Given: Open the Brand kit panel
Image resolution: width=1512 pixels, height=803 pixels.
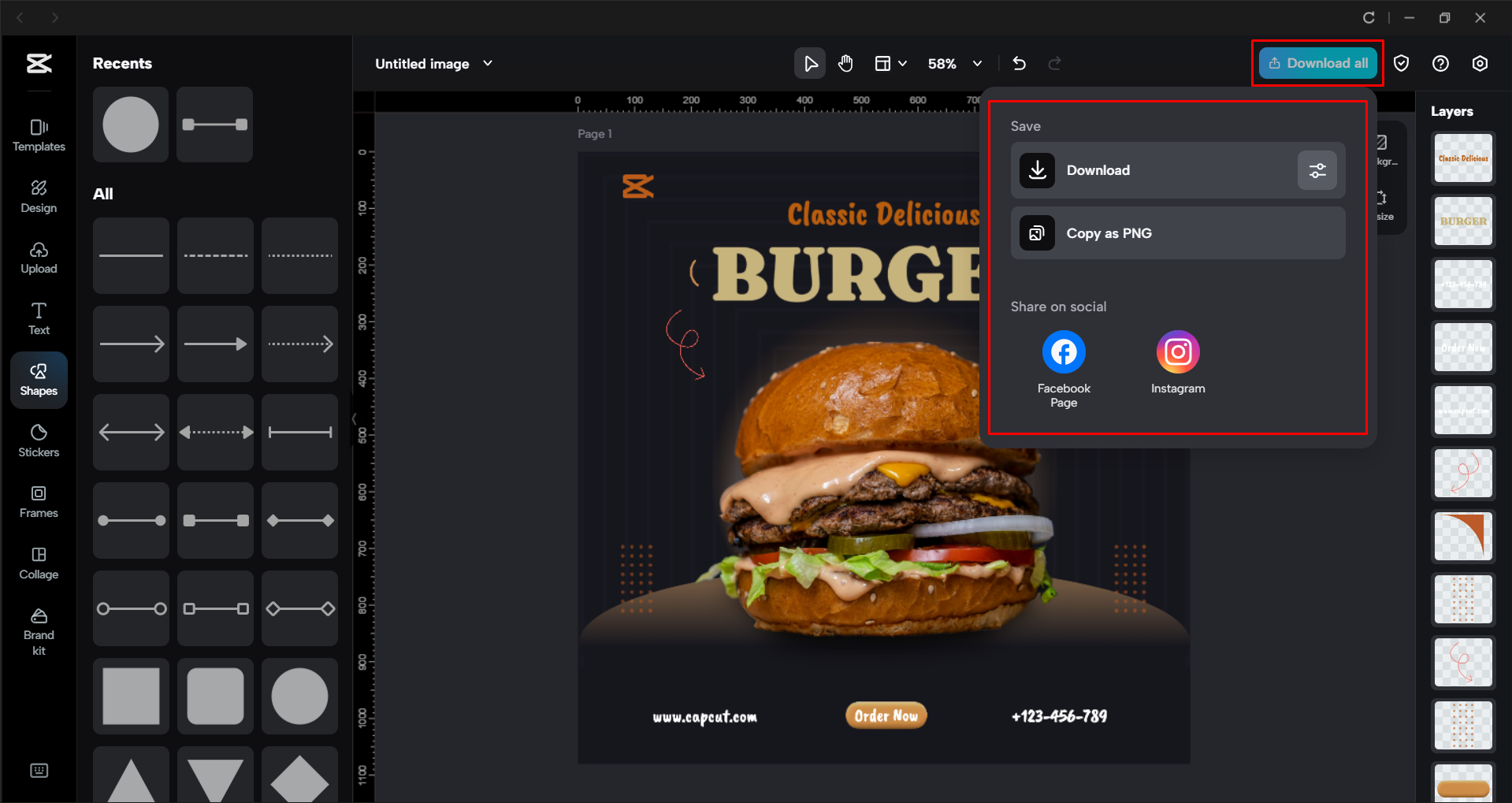Looking at the screenshot, I should (x=39, y=630).
